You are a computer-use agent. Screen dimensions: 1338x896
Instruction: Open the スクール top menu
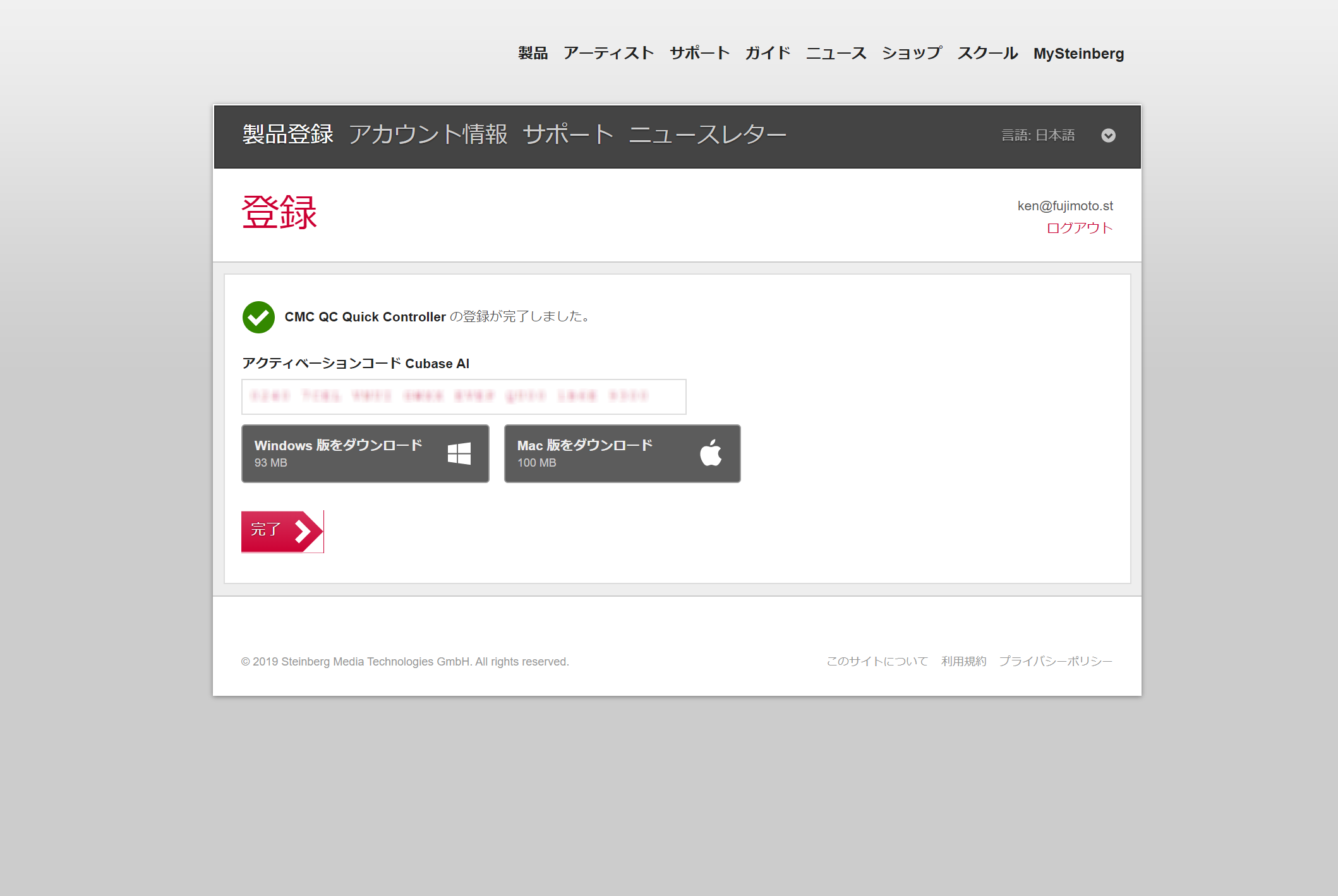(x=987, y=54)
